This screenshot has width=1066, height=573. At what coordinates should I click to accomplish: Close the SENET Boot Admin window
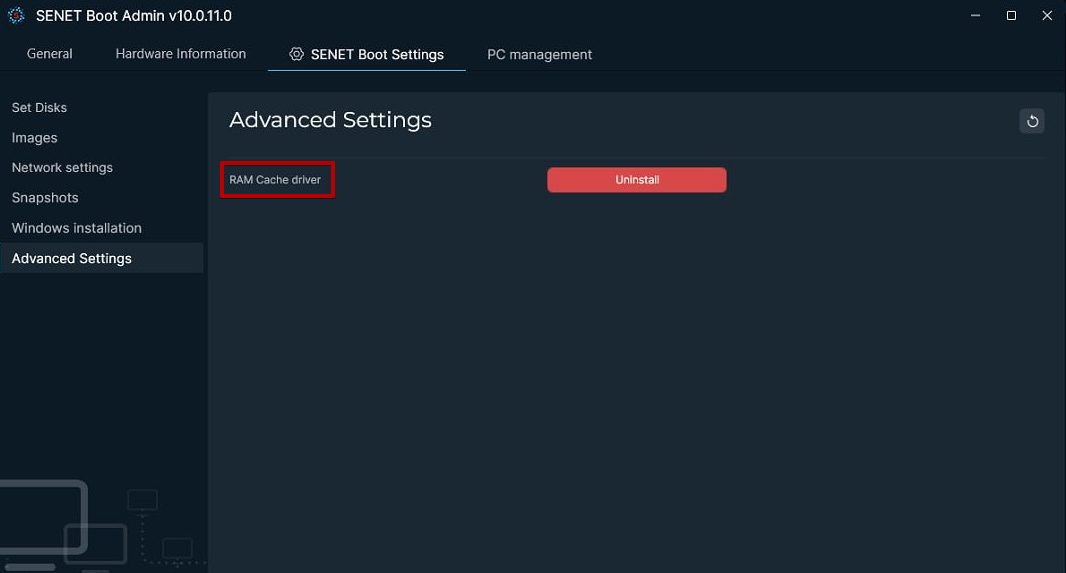[x=1047, y=16]
